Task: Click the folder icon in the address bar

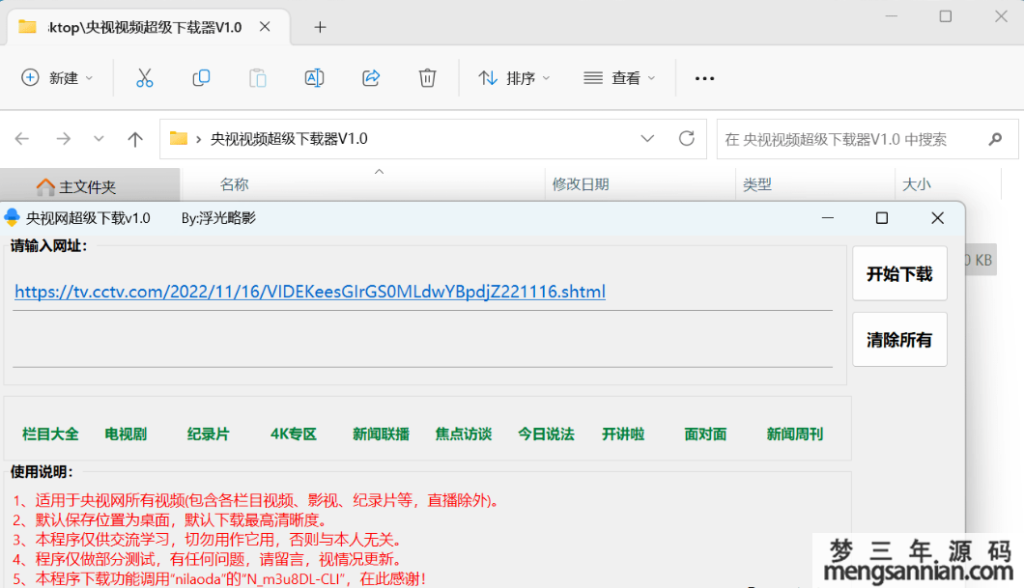Action: (x=178, y=139)
